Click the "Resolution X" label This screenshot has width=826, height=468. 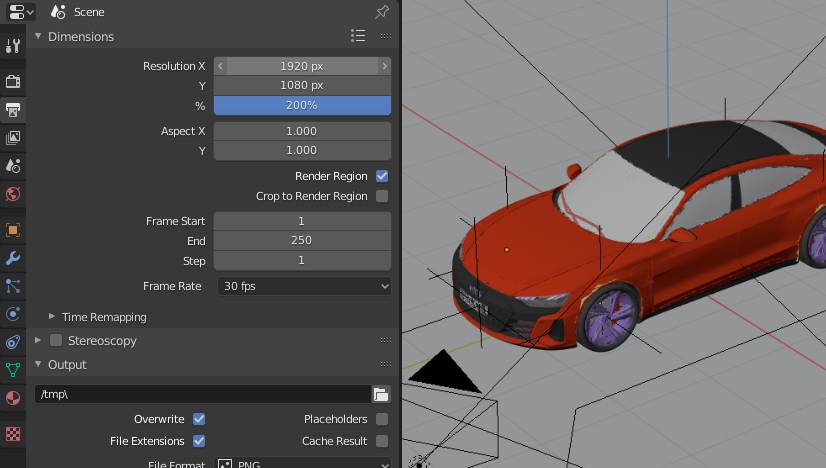pyautogui.click(x=174, y=66)
